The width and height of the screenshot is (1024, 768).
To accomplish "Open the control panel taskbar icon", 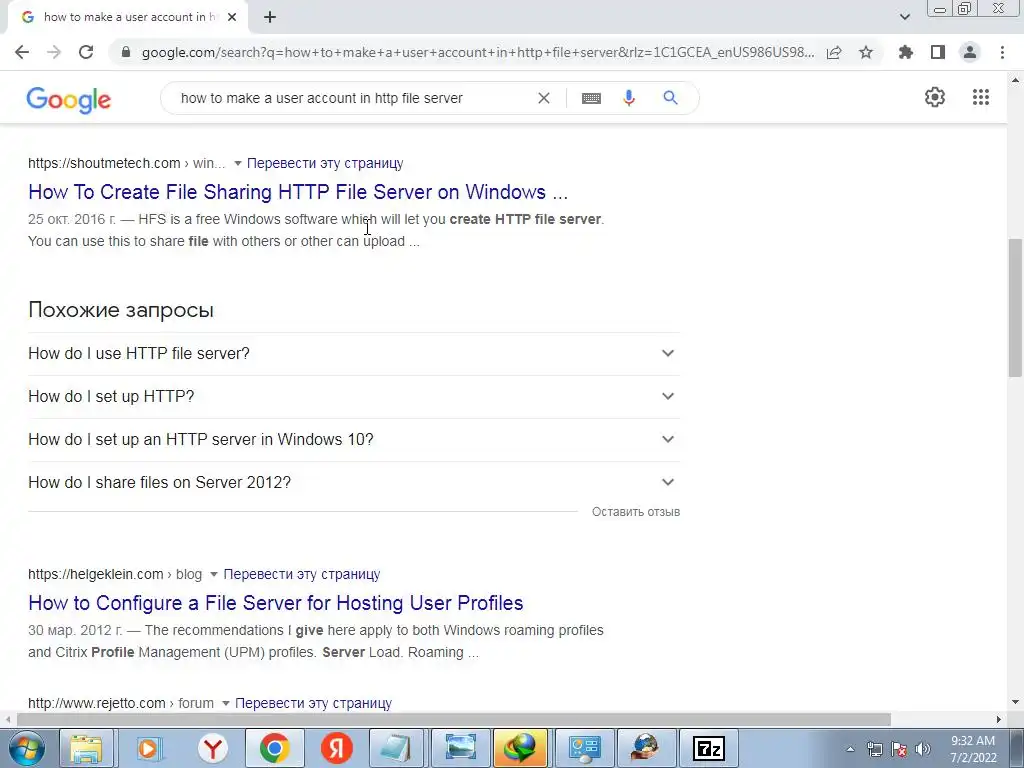I will click(x=584, y=748).
